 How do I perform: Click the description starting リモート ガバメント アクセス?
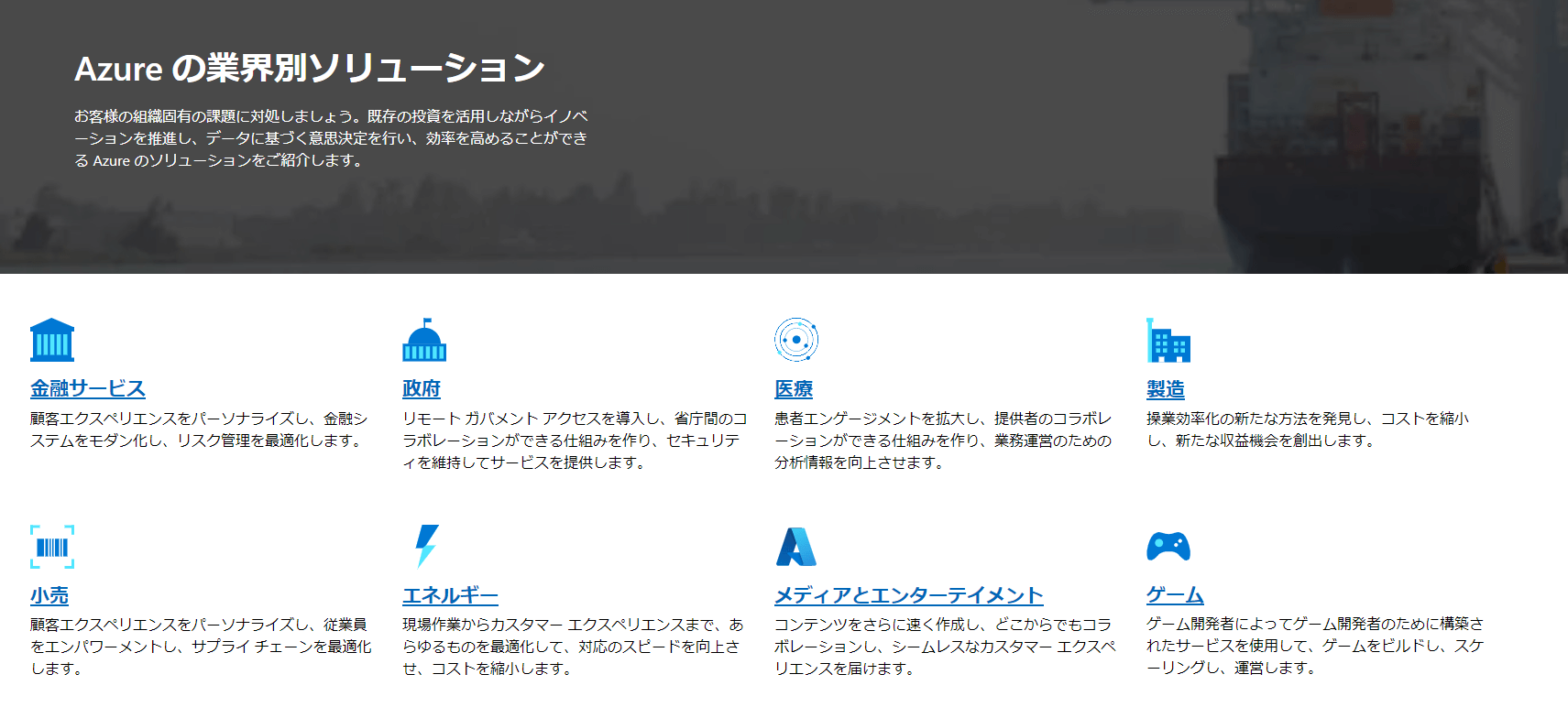click(x=575, y=441)
